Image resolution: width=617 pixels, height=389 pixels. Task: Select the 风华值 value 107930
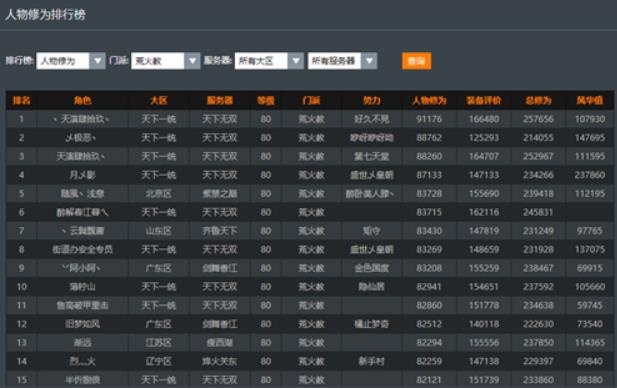589,119
